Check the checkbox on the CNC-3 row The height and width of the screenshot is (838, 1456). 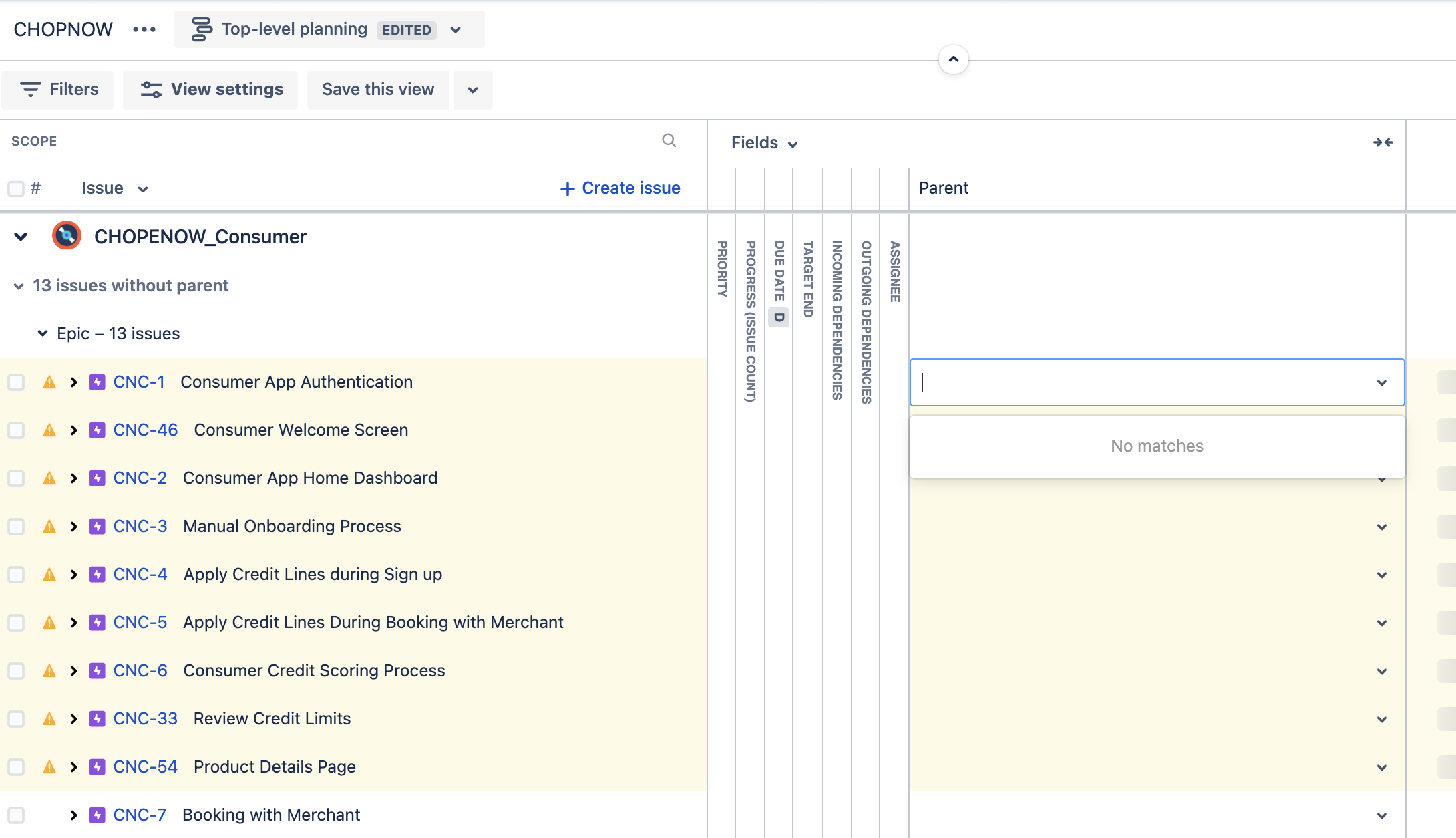[x=15, y=526]
